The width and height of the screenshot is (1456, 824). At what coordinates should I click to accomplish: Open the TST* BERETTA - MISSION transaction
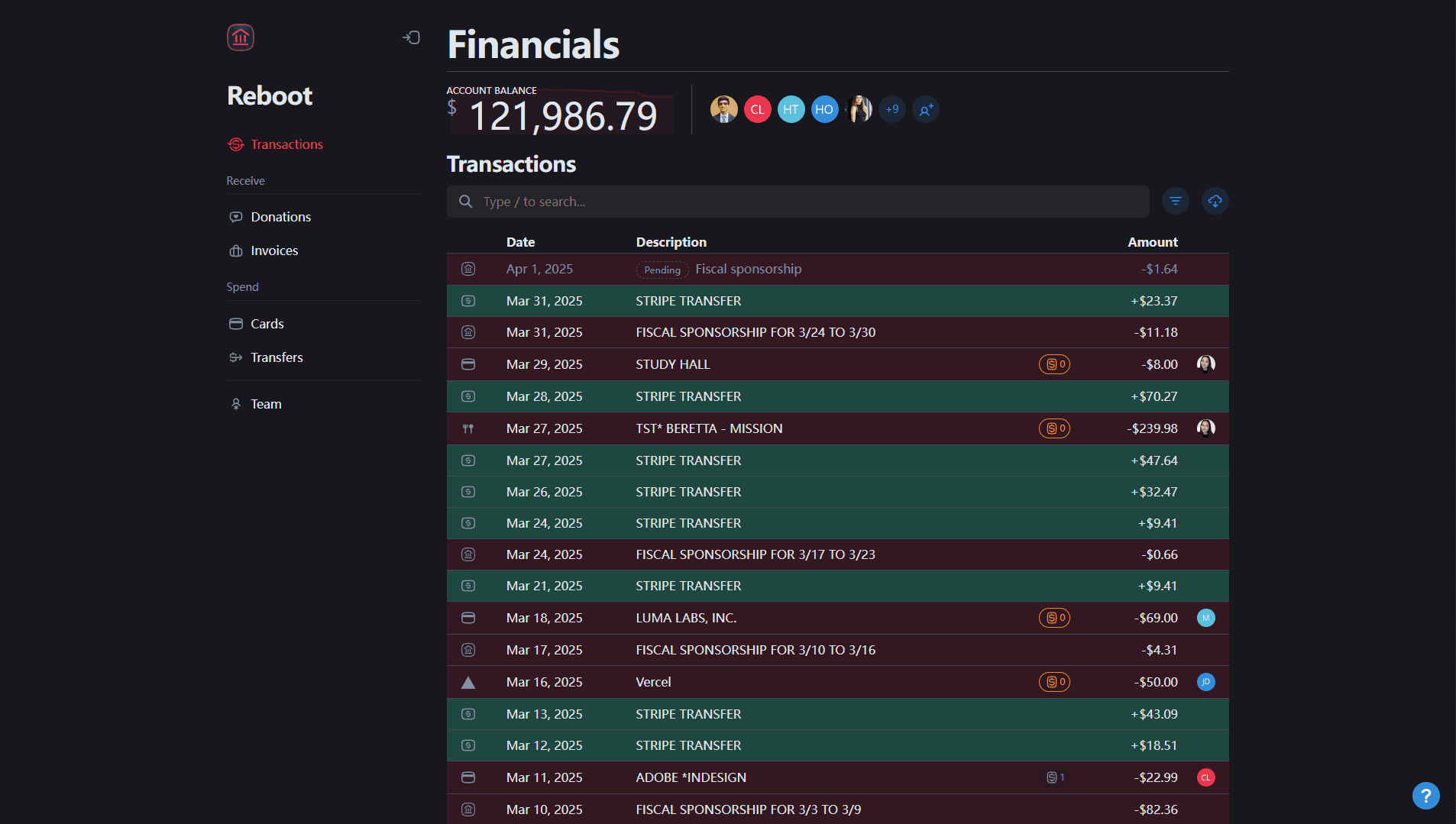709,428
